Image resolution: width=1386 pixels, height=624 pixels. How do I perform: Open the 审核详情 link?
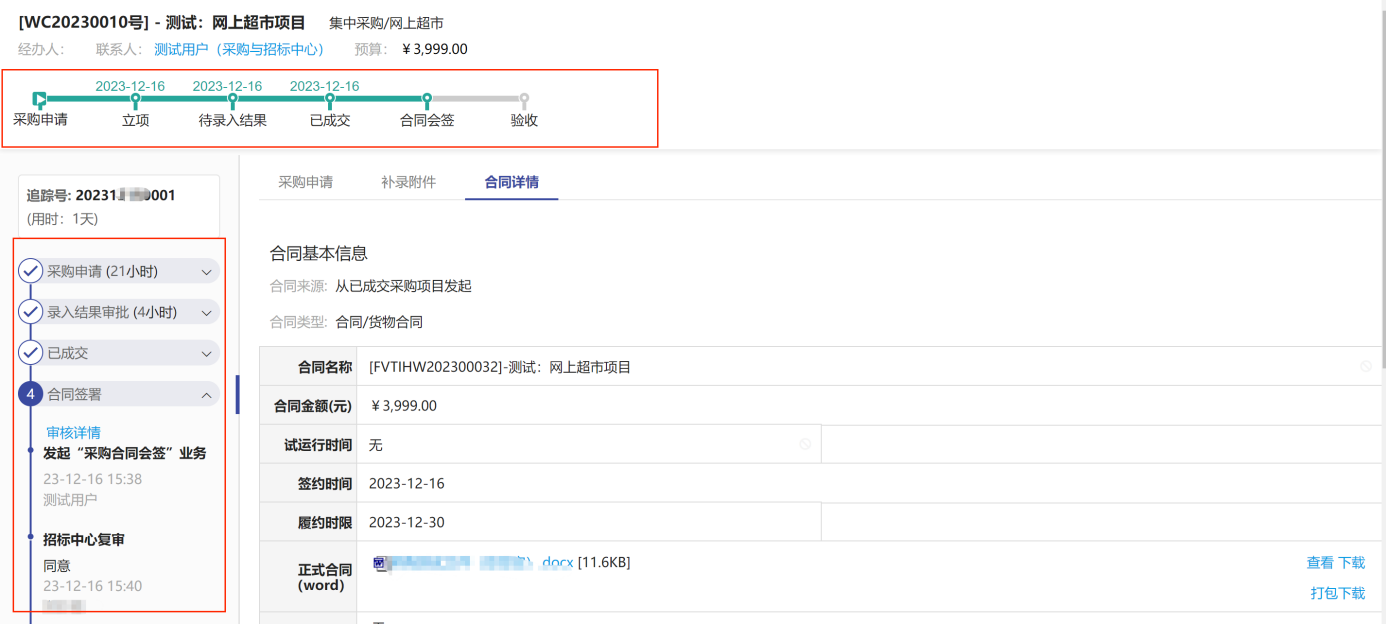pyautogui.click(x=73, y=432)
